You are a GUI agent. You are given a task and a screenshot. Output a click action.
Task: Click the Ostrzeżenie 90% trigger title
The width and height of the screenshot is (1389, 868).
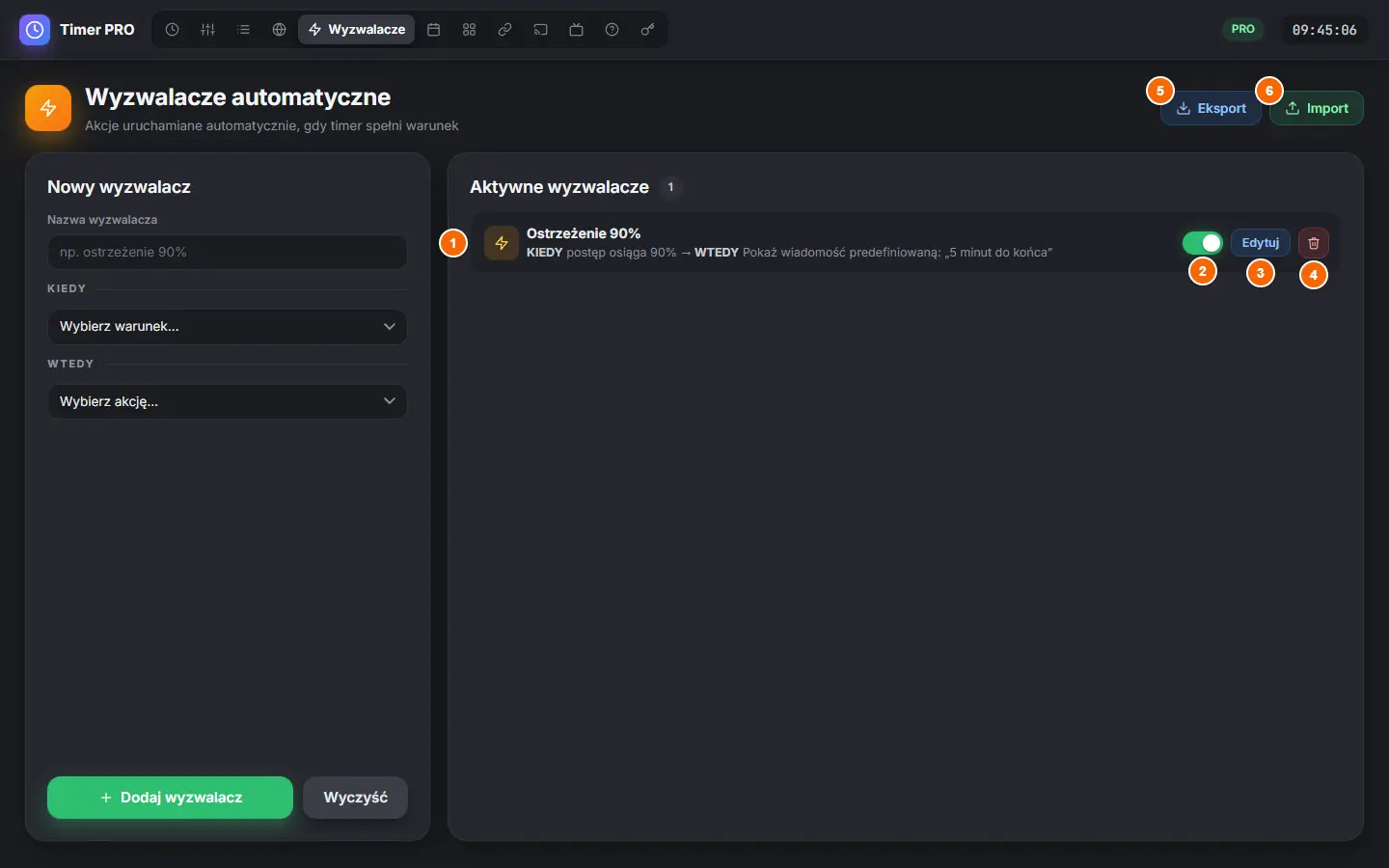pyautogui.click(x=584, y=233)
